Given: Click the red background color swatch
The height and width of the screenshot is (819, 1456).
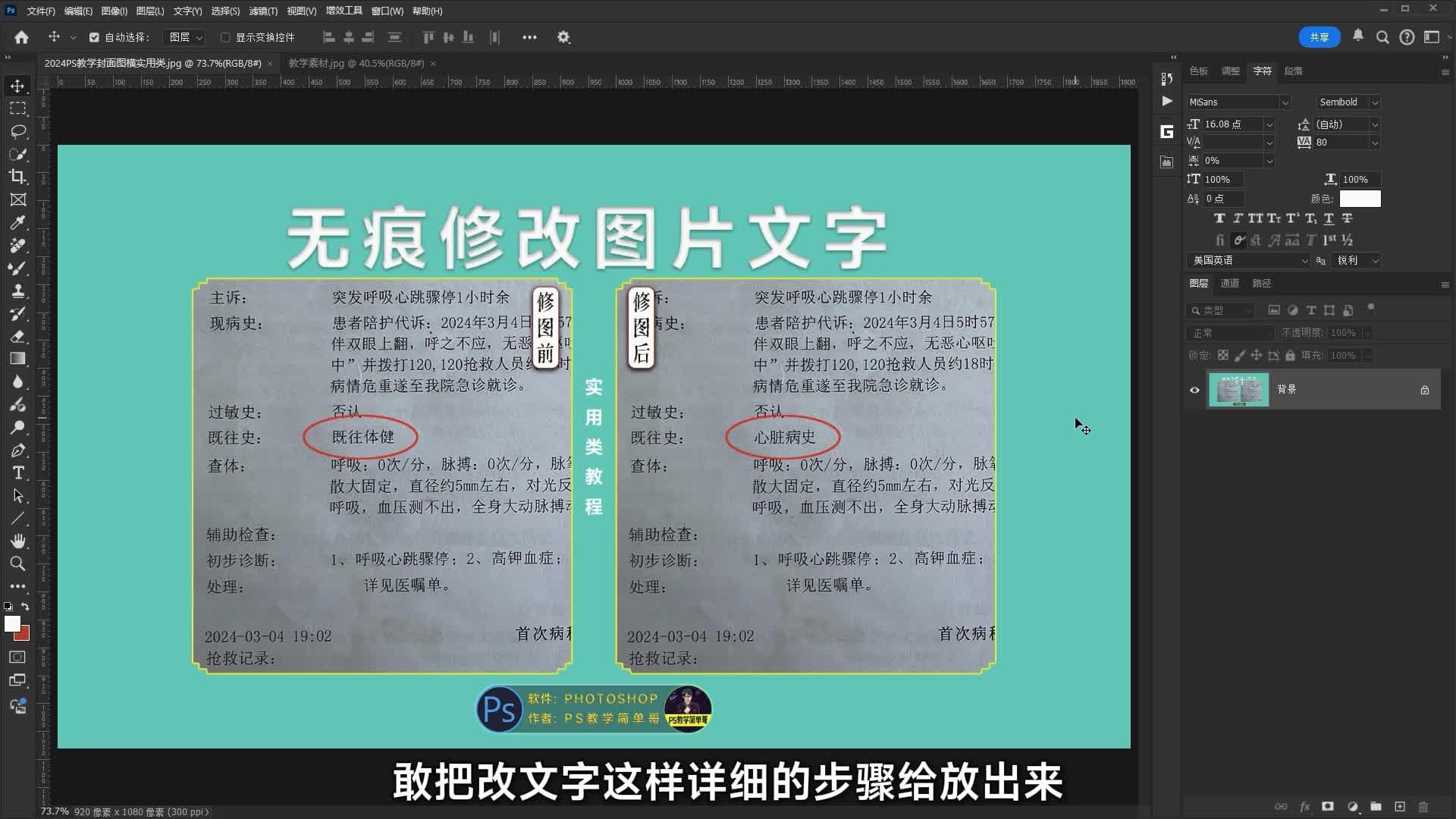Looking at the screenshot, I should pyautogui.click(x=24, y=635).
